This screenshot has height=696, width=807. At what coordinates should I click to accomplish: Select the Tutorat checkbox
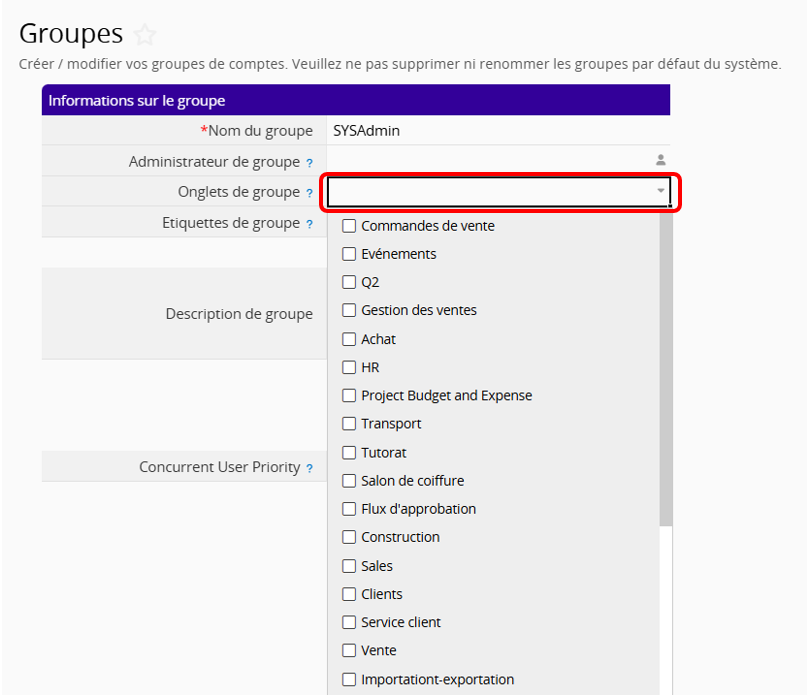(349, 453)
